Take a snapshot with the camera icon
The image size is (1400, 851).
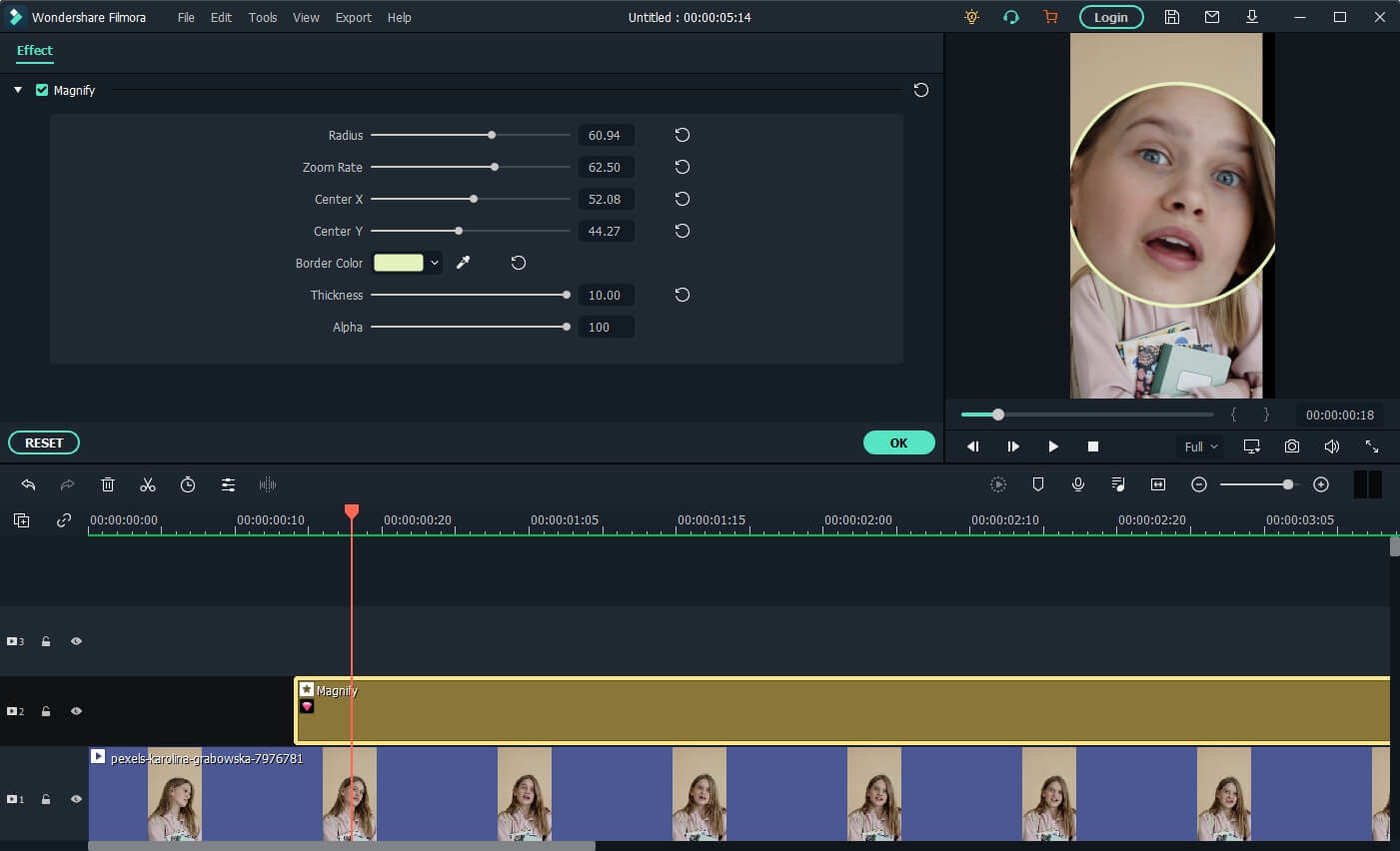tap(1292, 446)
